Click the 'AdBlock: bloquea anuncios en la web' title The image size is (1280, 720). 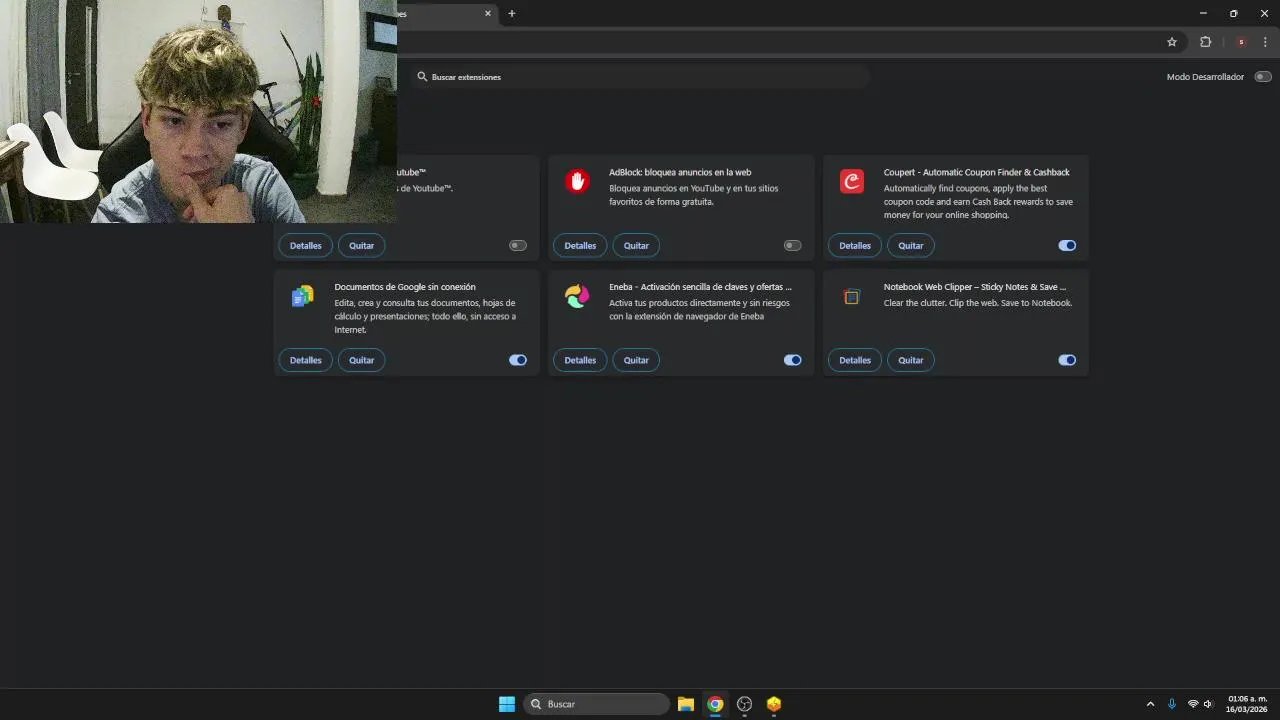pos(680,172)
